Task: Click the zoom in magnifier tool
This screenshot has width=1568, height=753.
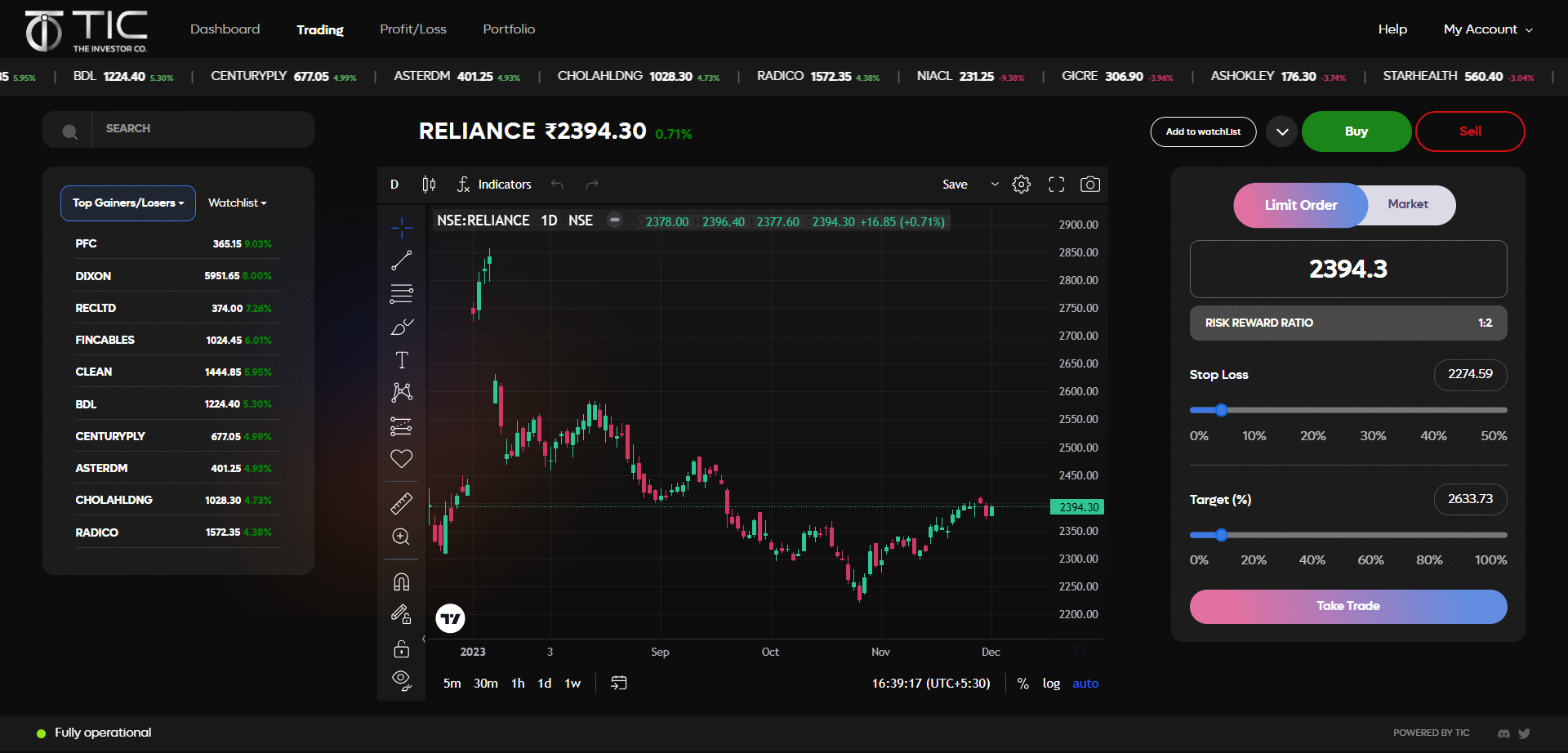Action: click(x=401, y=537)
